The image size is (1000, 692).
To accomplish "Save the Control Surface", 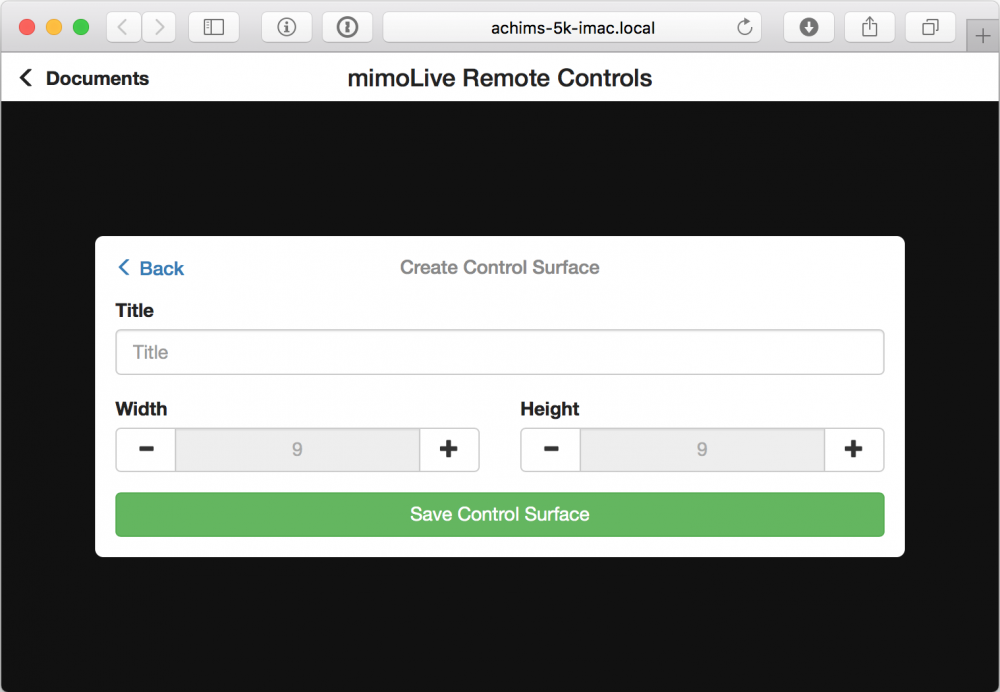I will click(499, 514).
